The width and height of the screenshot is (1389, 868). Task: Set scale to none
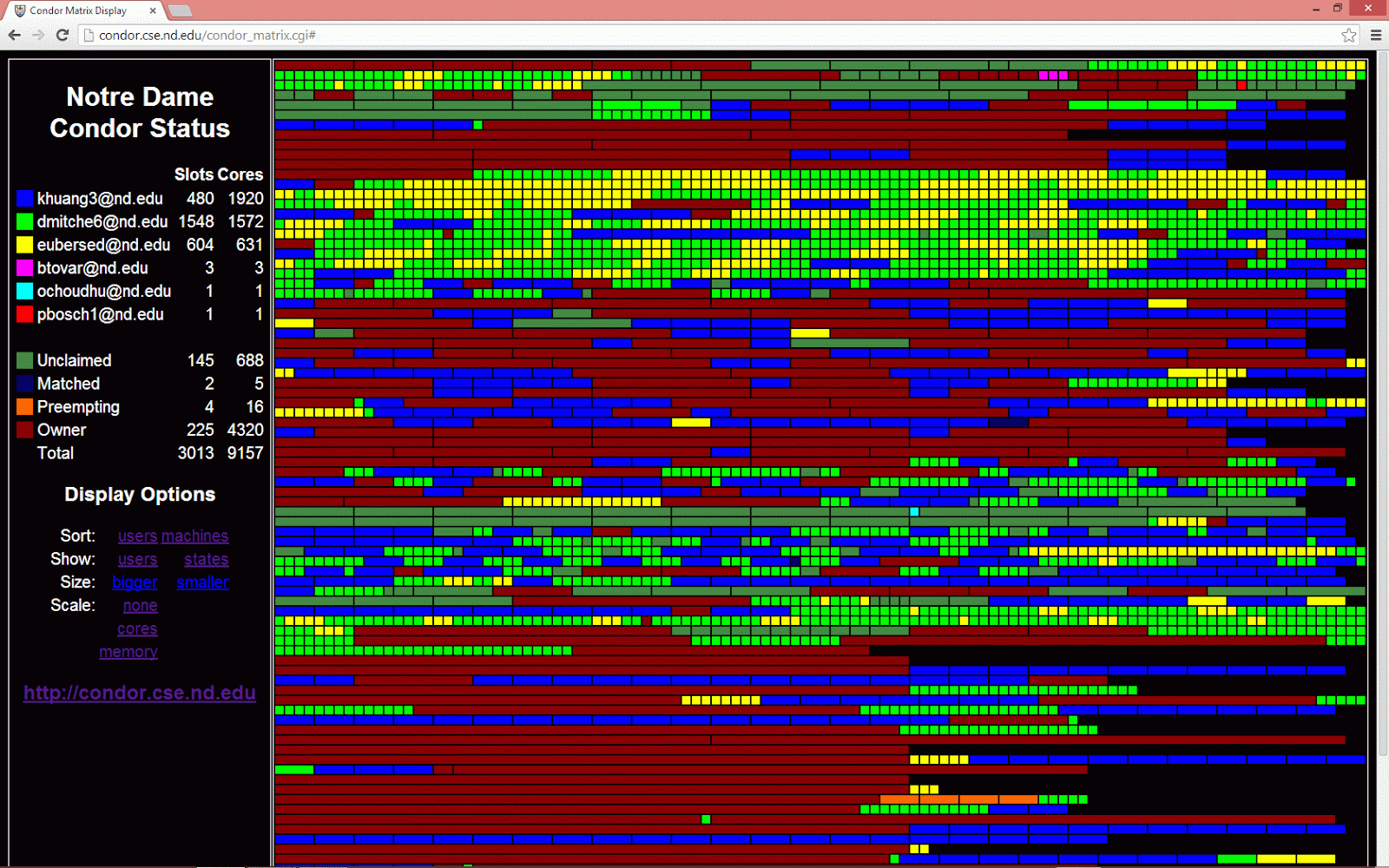140,606
